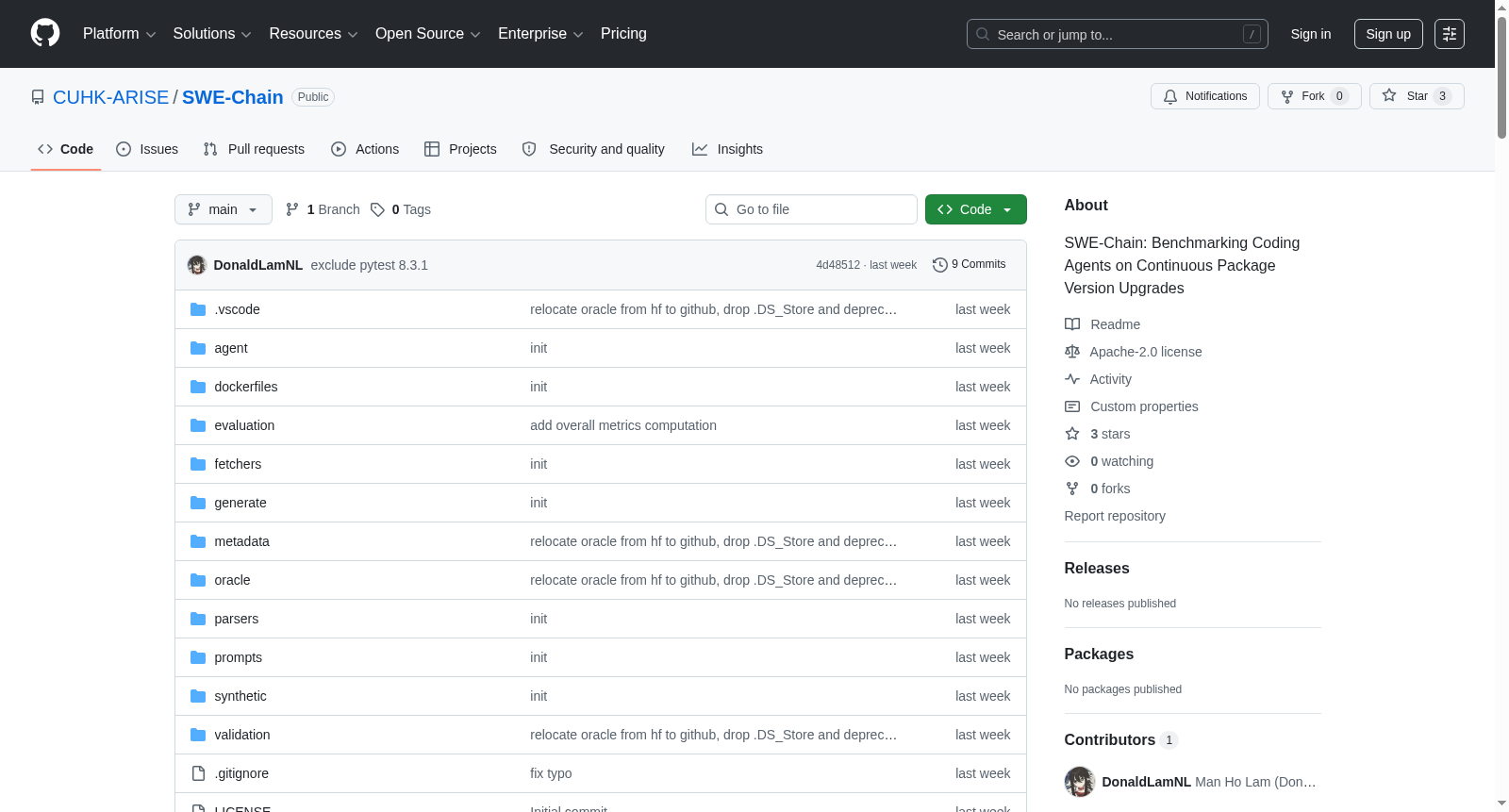
Task: Click the agent folder icon
Action: tap(198, 348)
